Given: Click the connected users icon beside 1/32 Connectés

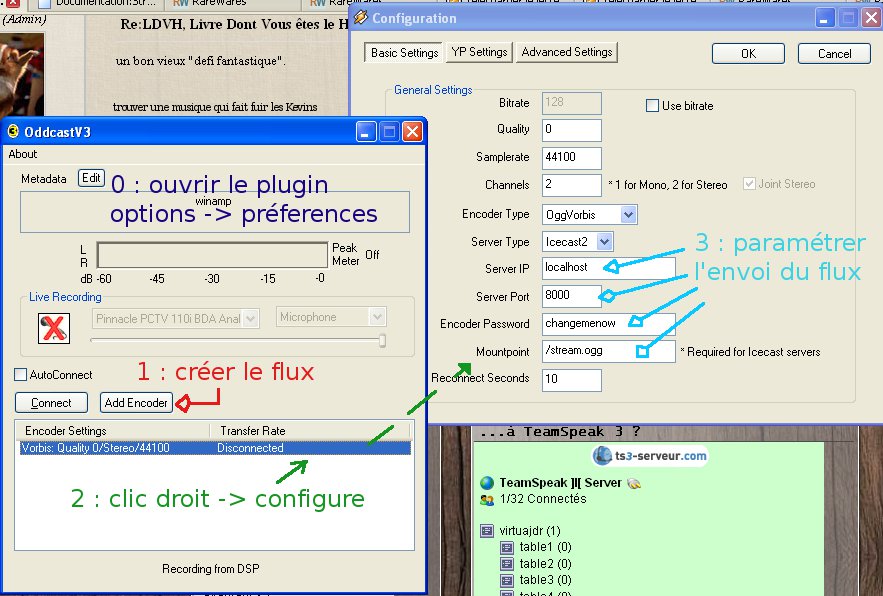Looking at the screenshot, I should tap(487, 499).
